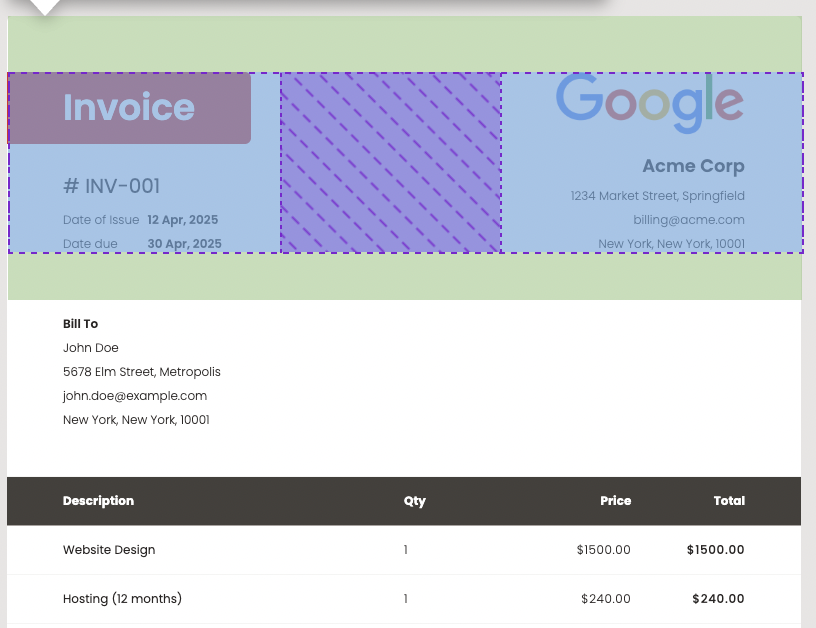Click the Description column header
Image resolution: width=816 pixels, height=628 pixels.
click(x=98, y=501)
